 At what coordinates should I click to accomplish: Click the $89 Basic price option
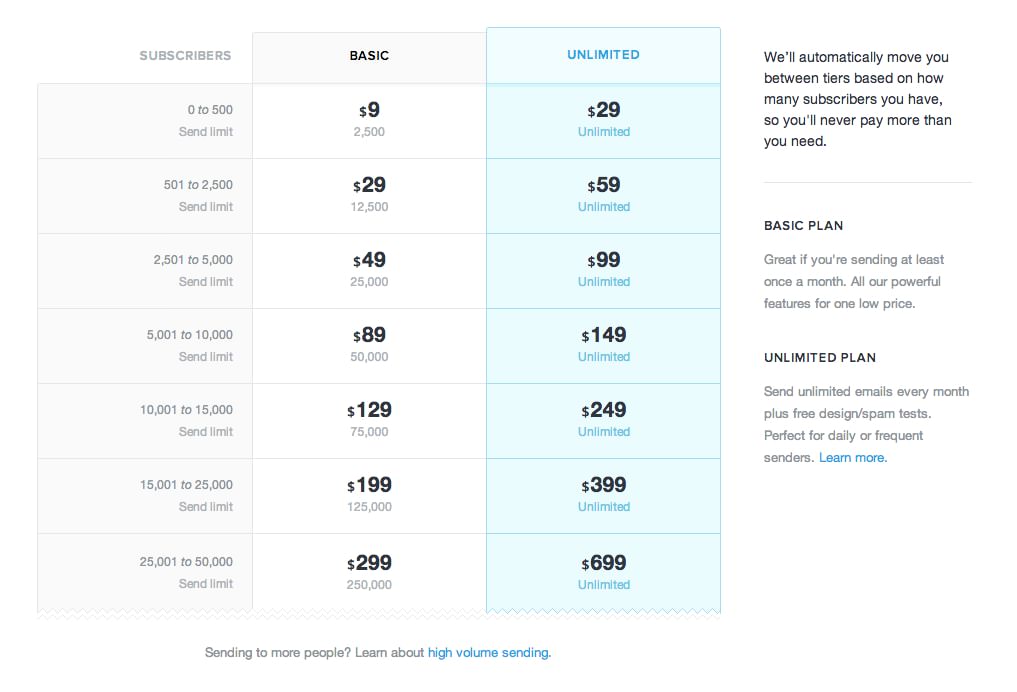point(369,345)
